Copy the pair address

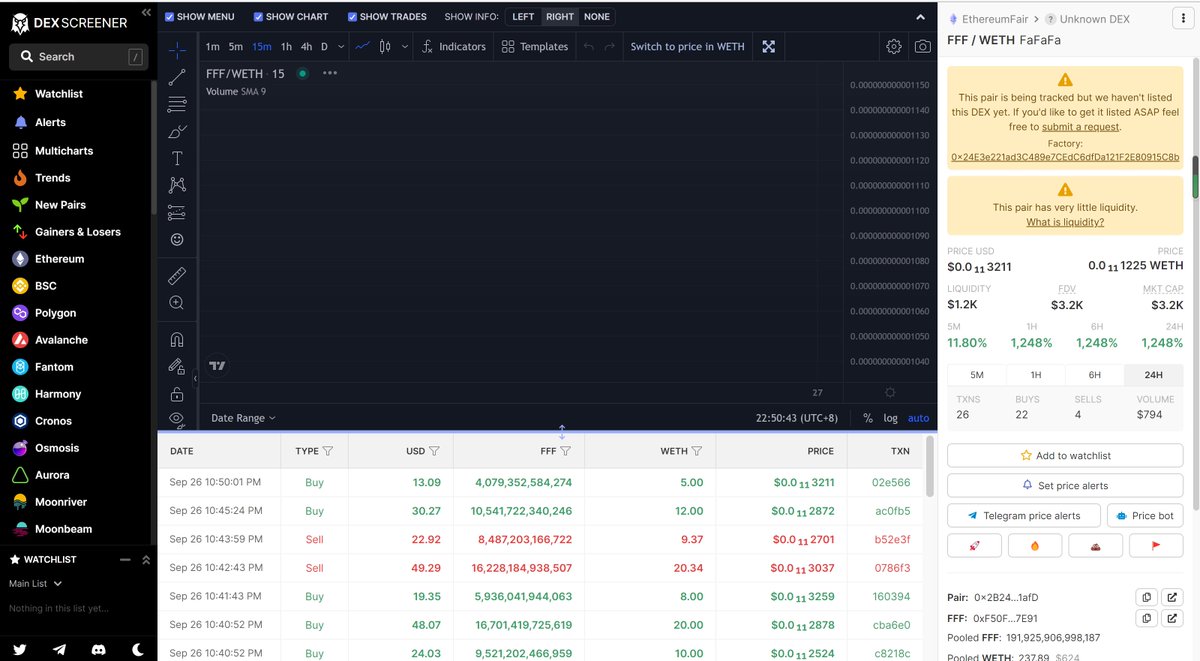click(x=1147, y=597)
